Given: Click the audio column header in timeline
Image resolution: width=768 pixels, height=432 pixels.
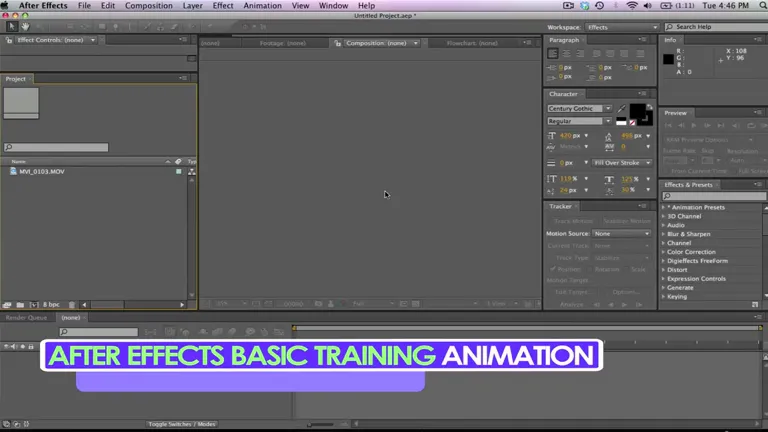Looking at the screenshot, I should point(13,346).
